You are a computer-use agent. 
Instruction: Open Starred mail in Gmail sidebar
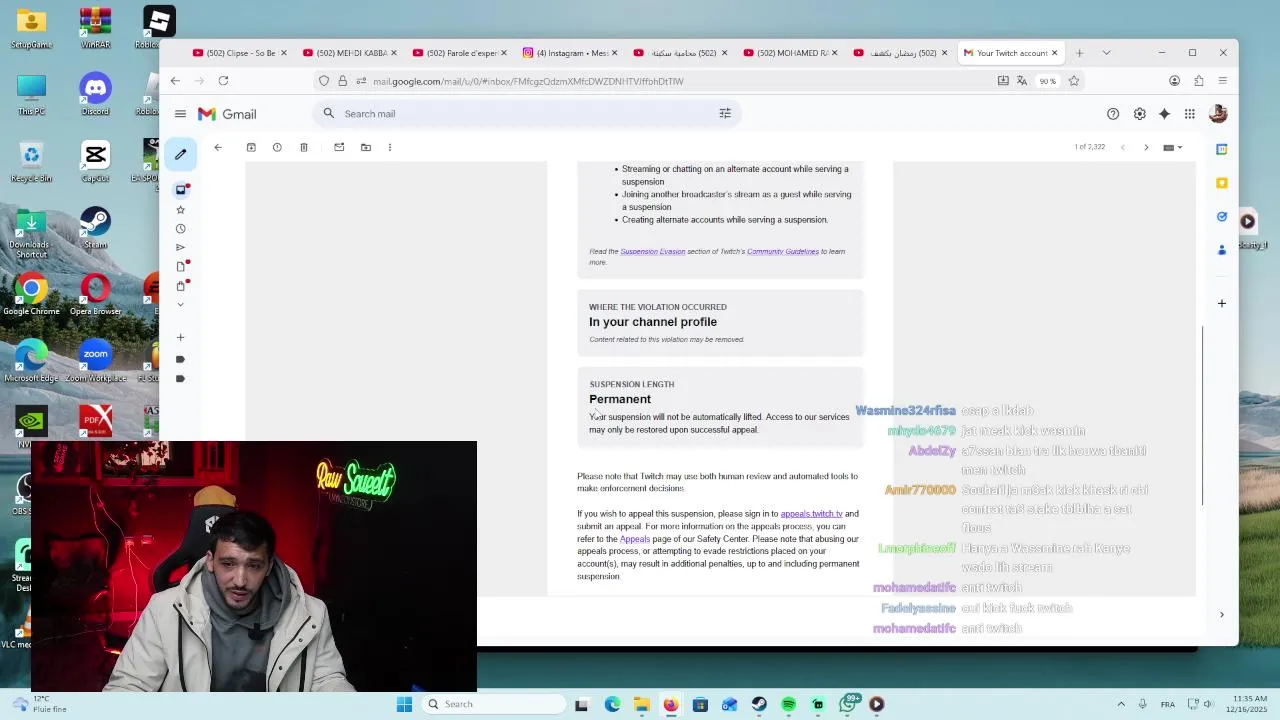(x=181, y=210)
